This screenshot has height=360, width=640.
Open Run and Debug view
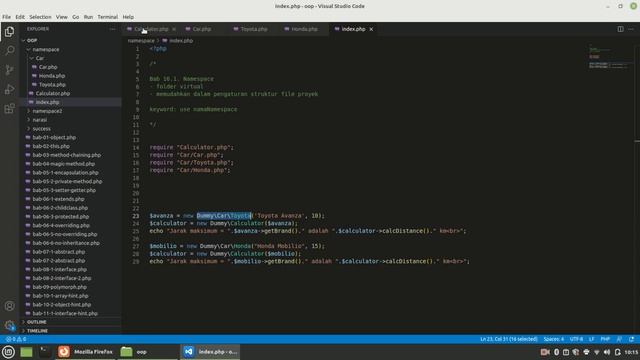(x=9, y=89)
